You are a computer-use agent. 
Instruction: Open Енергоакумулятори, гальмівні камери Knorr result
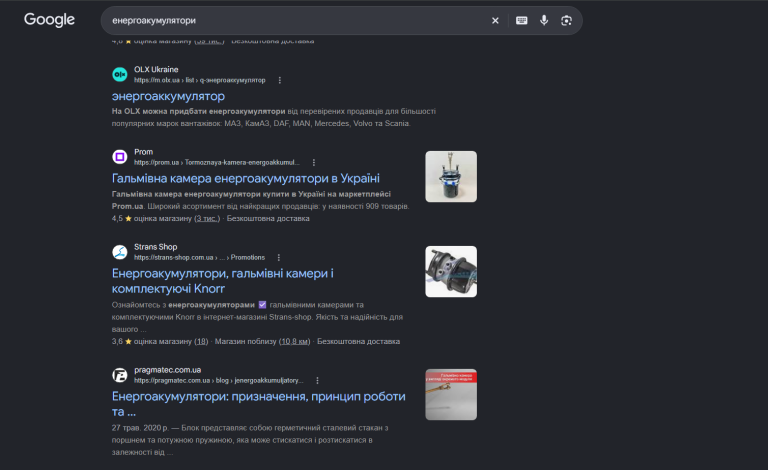point(222,281)
